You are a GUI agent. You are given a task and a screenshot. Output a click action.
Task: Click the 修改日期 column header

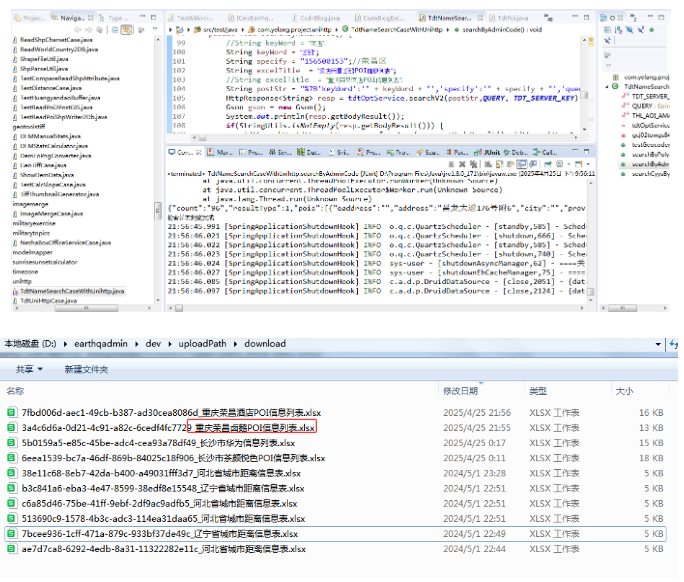[x=462, y=391]
